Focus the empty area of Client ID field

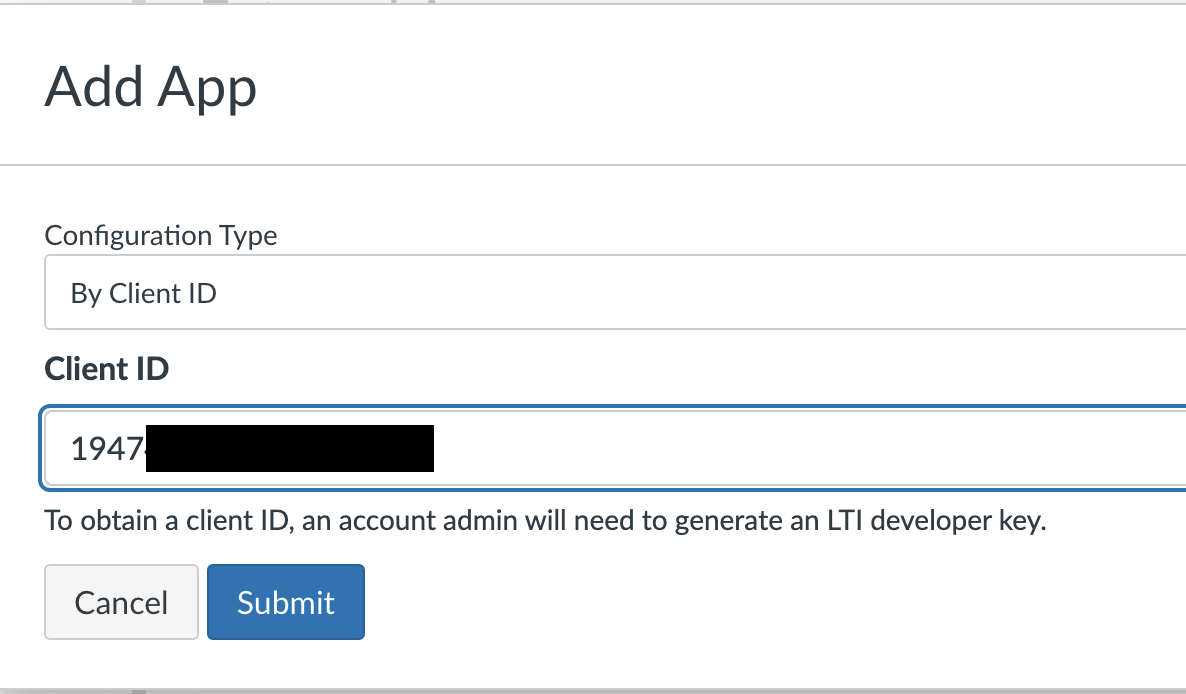coord(809,448)
